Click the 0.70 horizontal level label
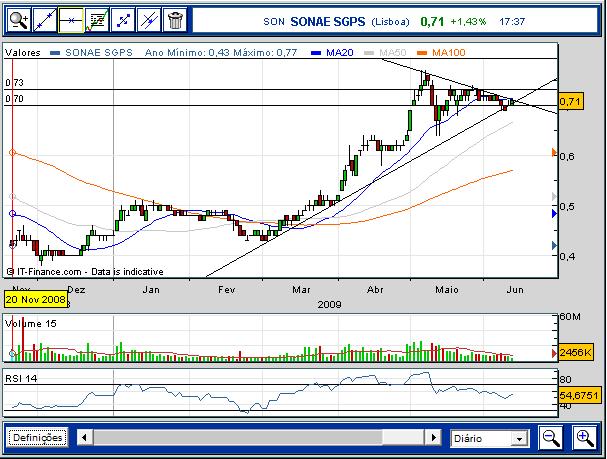607x459 pixels. point(14,99)
